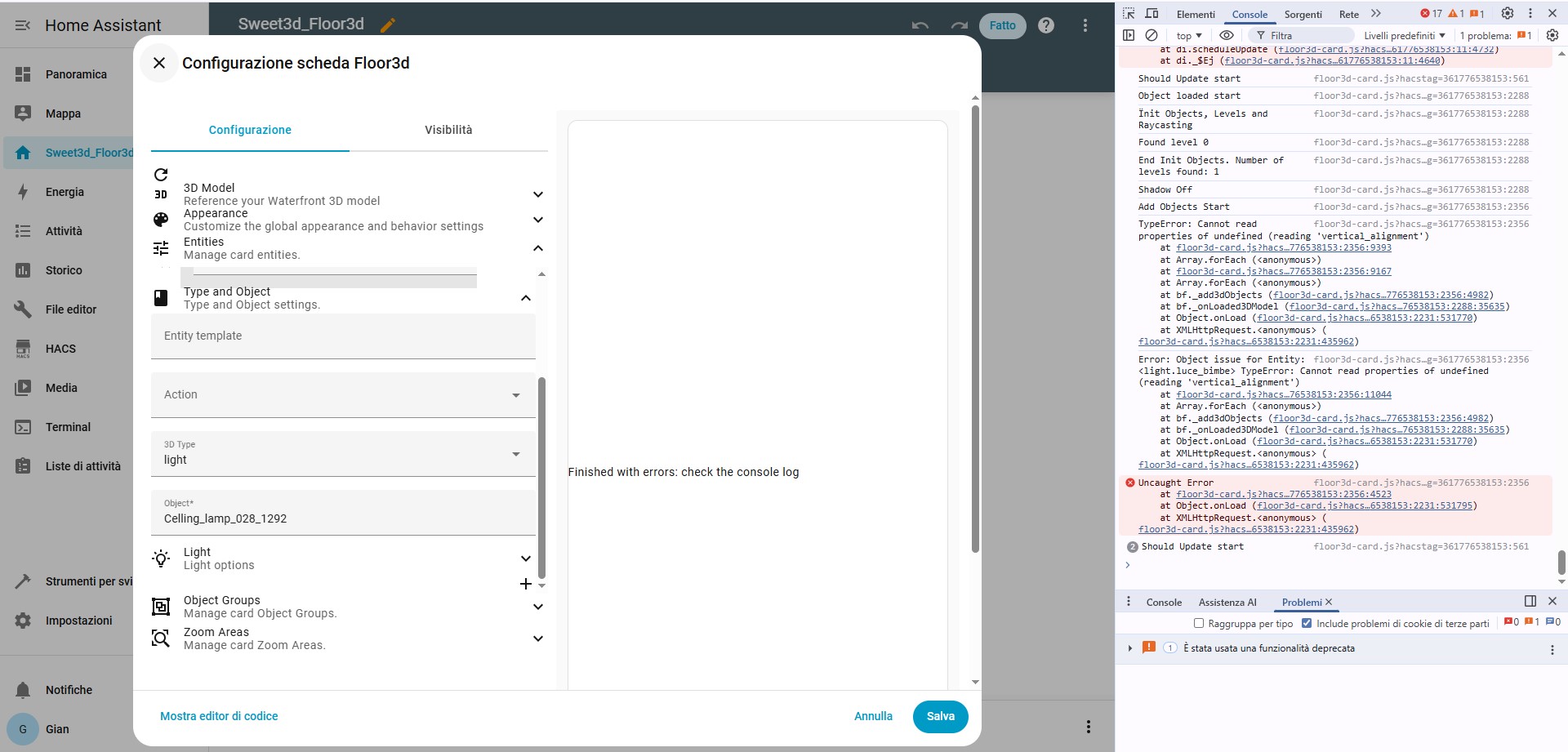The width and height of the screenshot is (1568, 752).
Task: Enable the Raggruppa per tipo checkbox
Action: pyautogui.click(x=1199, y=623)
